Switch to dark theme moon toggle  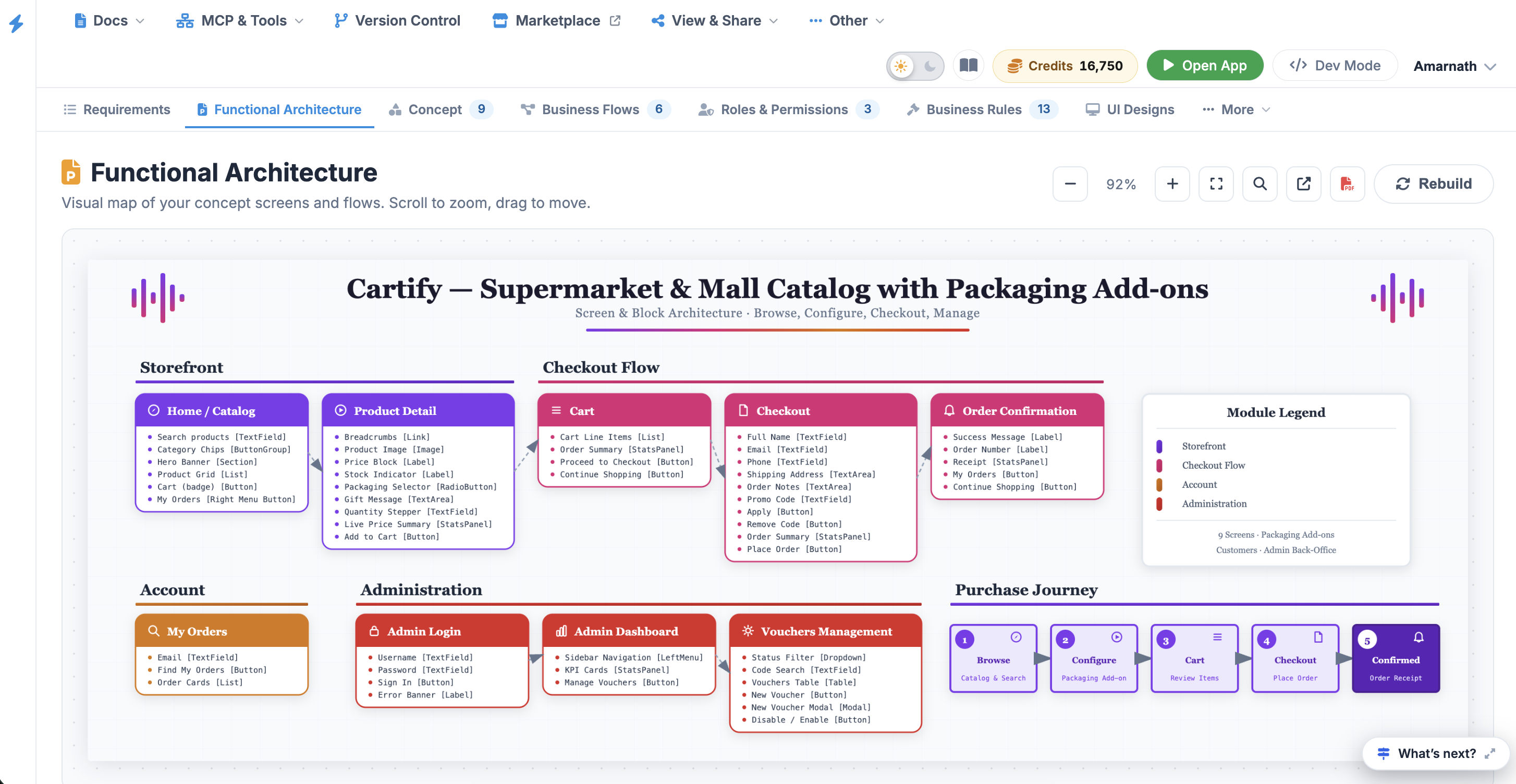[930, 66]
